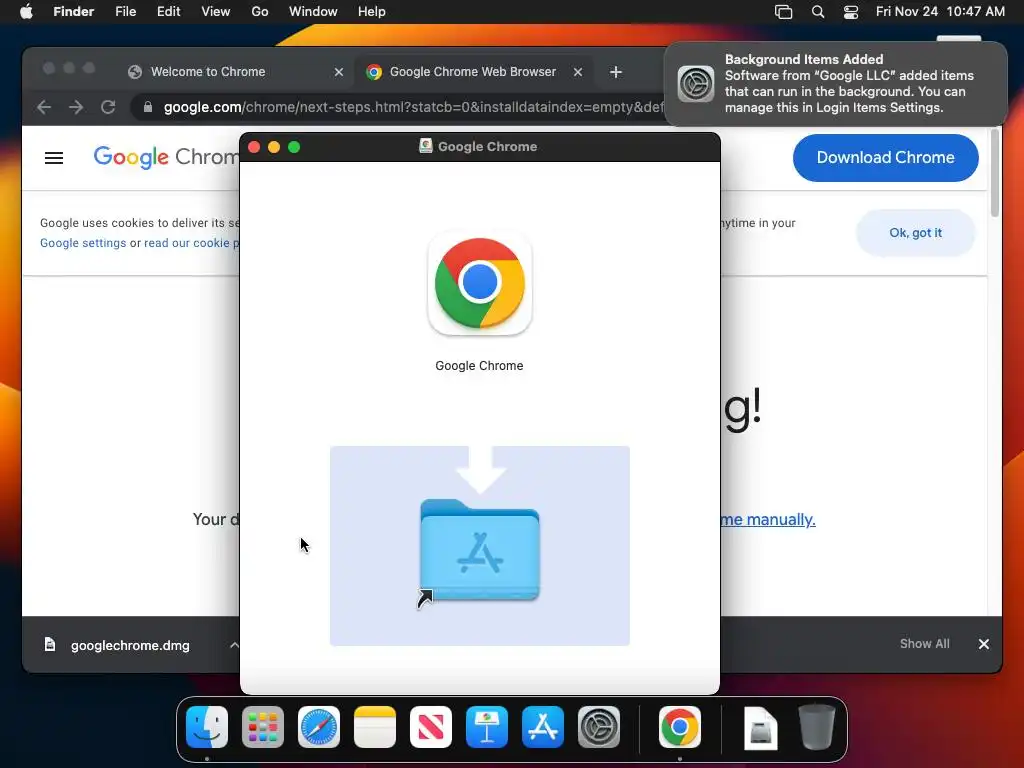Click the Chrome page vertical scrollbar
The image size is (1024, 768).
point(995,173)
